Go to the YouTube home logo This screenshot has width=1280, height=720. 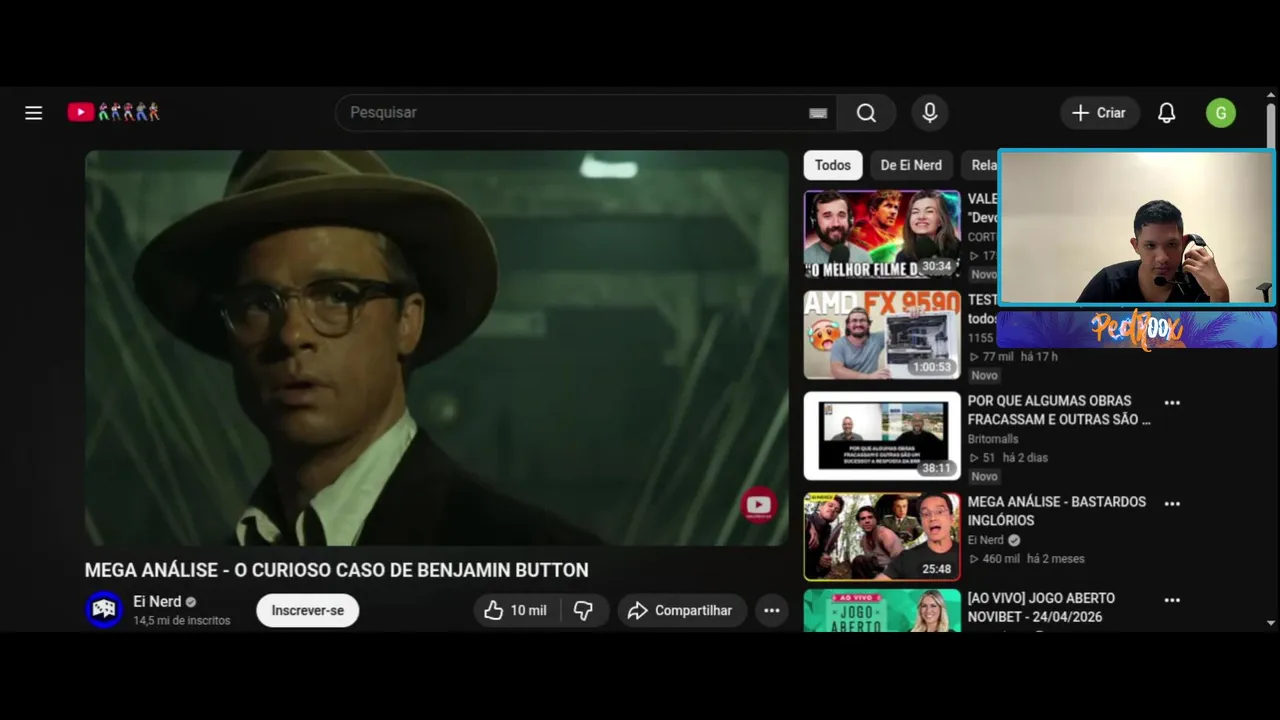click(113, 112)
